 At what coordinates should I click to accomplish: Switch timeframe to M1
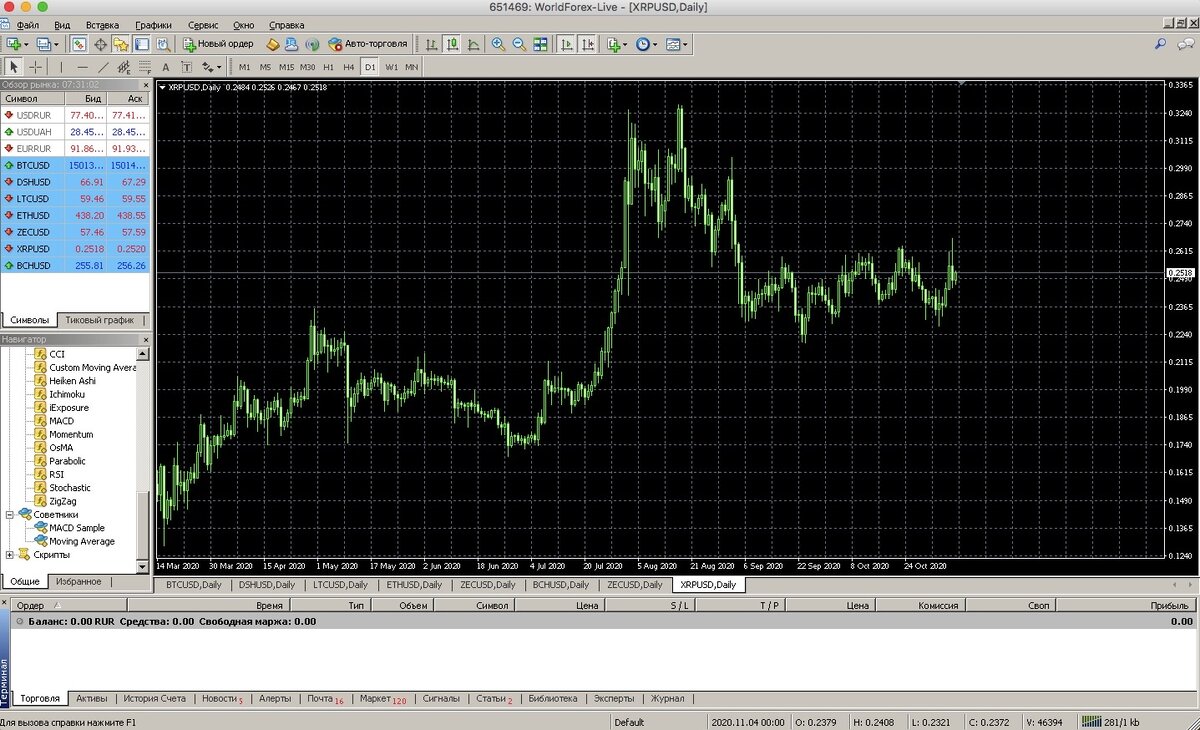point(244,67)
